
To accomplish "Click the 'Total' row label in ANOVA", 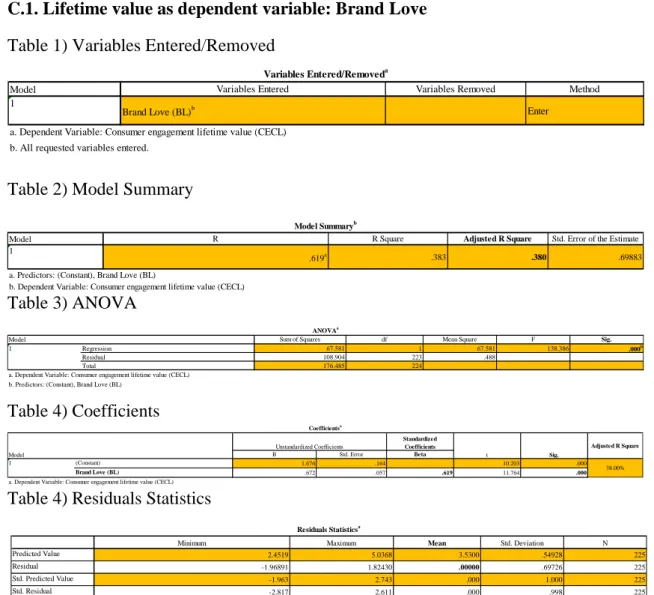I will [89, 366].
